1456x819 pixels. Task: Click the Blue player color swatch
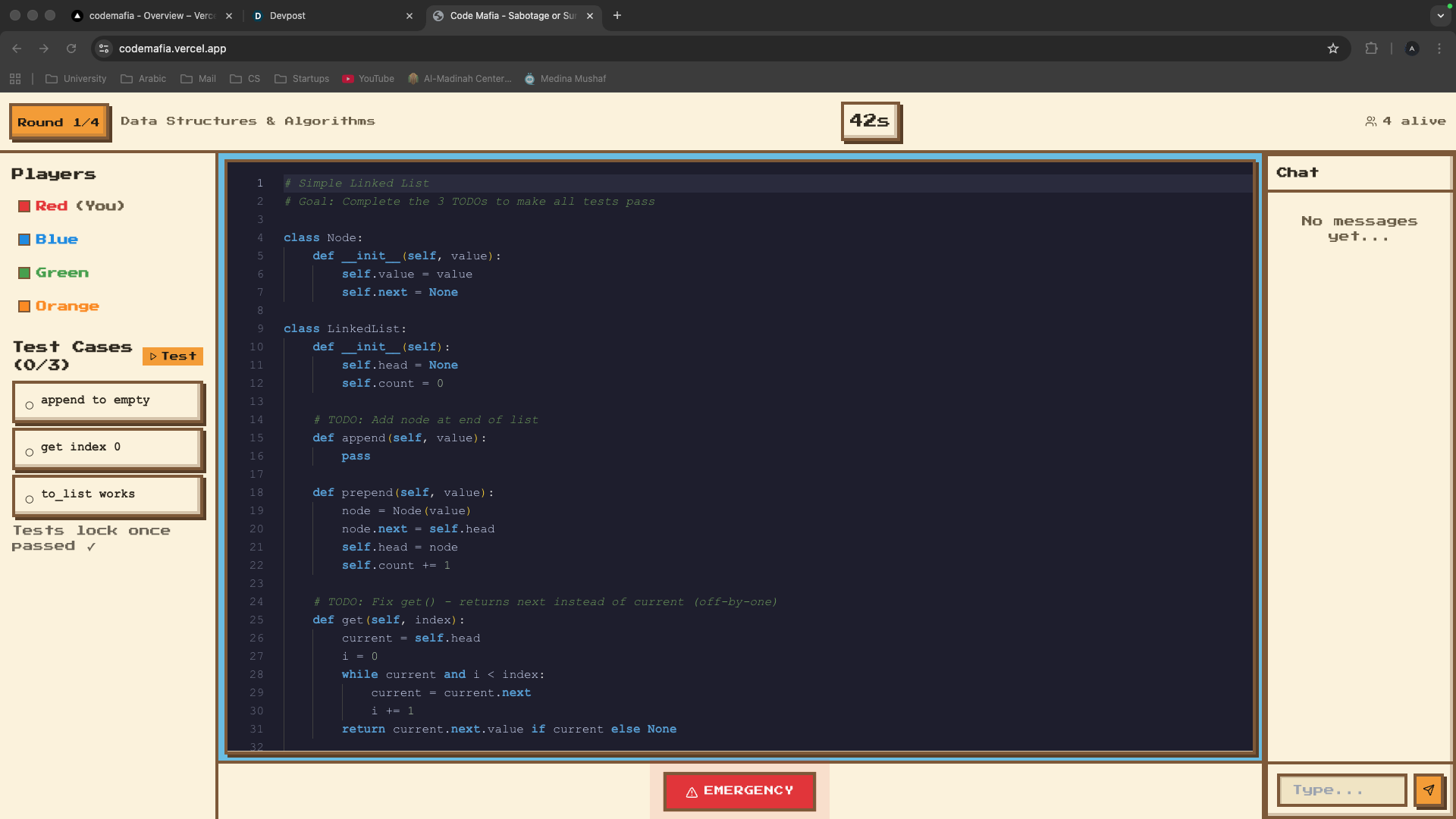[24, 240]
